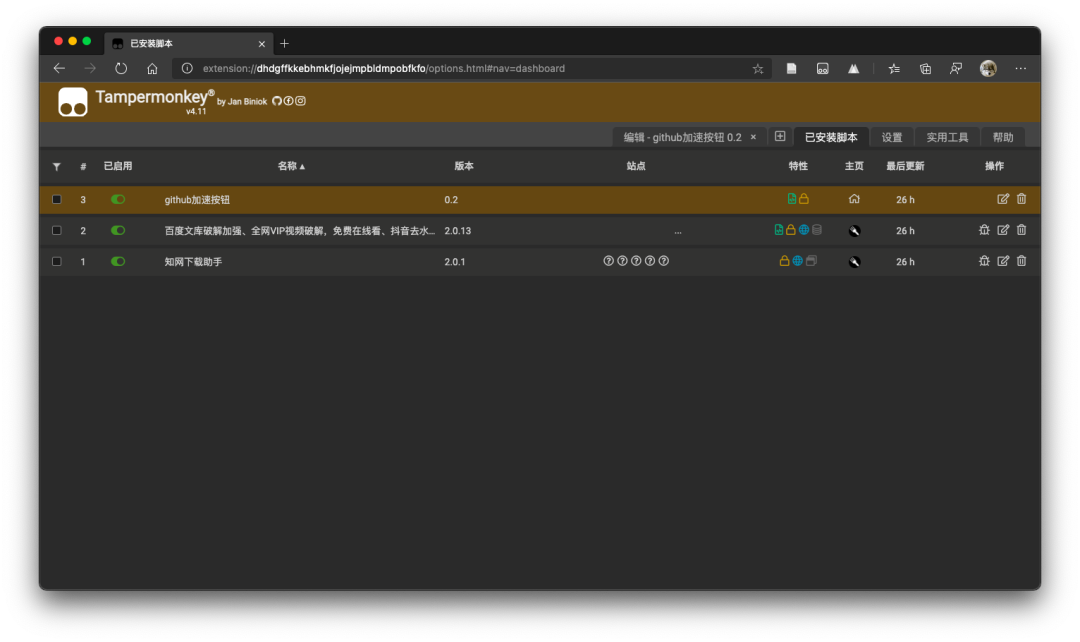Add a new script with plus tab
The width and height of the screenshot is (1080, 642).
tap(780, 136)
